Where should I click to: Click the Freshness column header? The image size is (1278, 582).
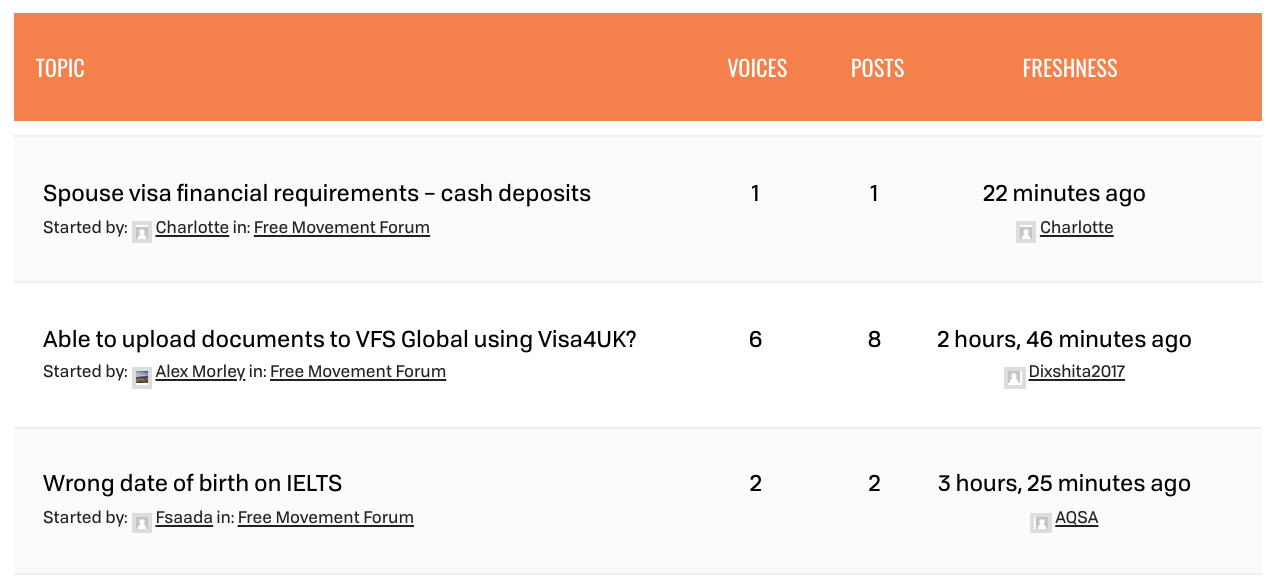tap(1070, 68)
